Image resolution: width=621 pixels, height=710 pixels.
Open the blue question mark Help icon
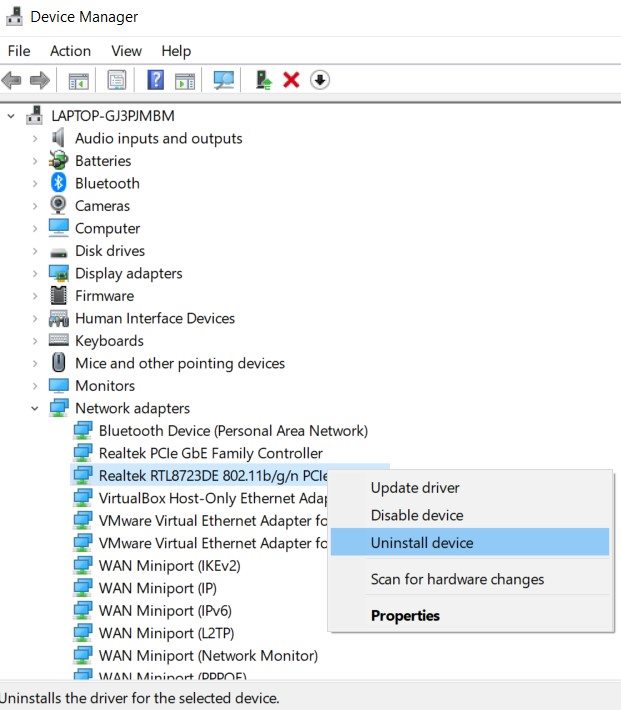point(155,80)
